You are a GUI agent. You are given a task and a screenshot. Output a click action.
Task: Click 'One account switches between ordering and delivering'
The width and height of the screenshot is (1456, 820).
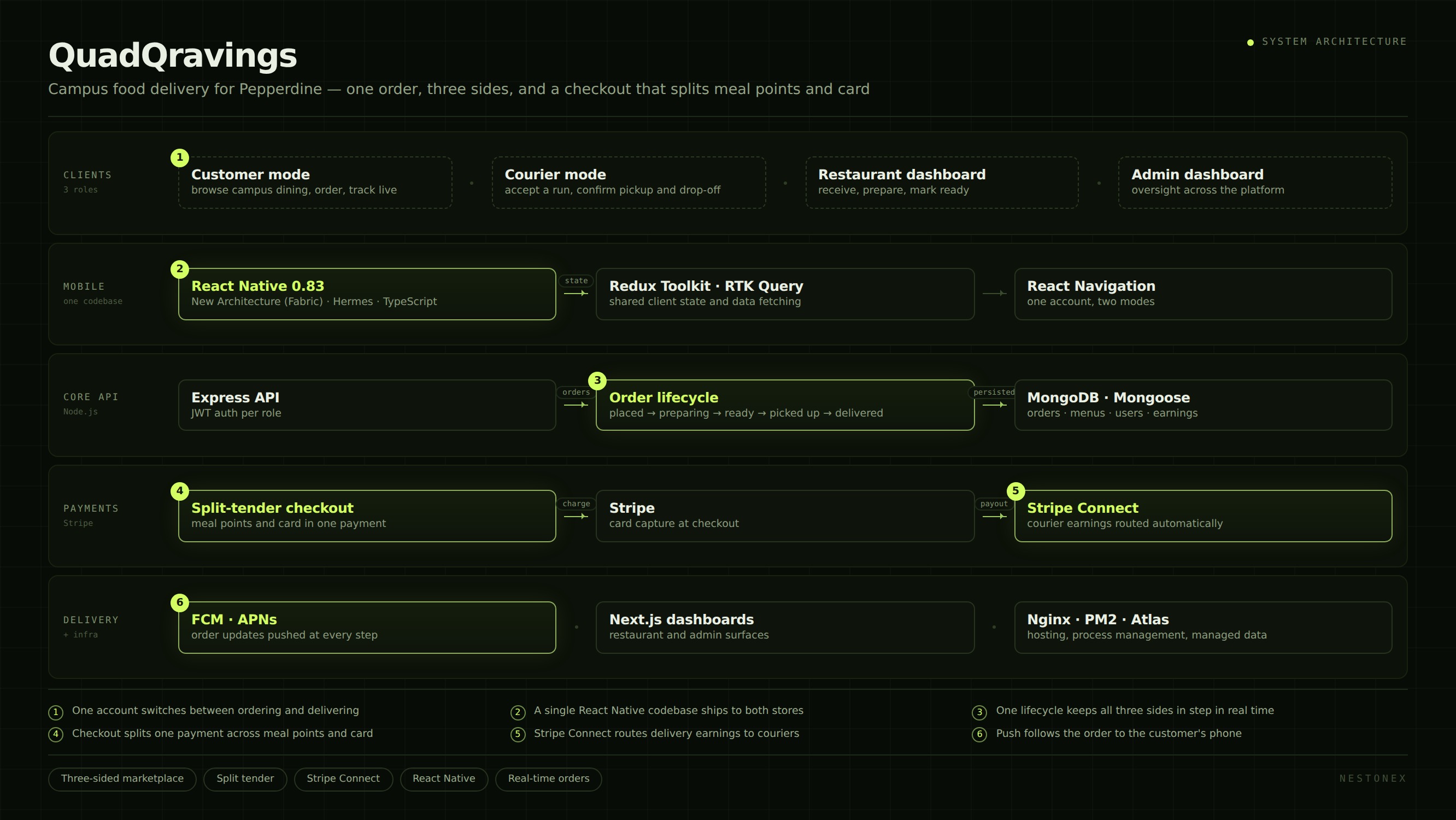point(215,710)
